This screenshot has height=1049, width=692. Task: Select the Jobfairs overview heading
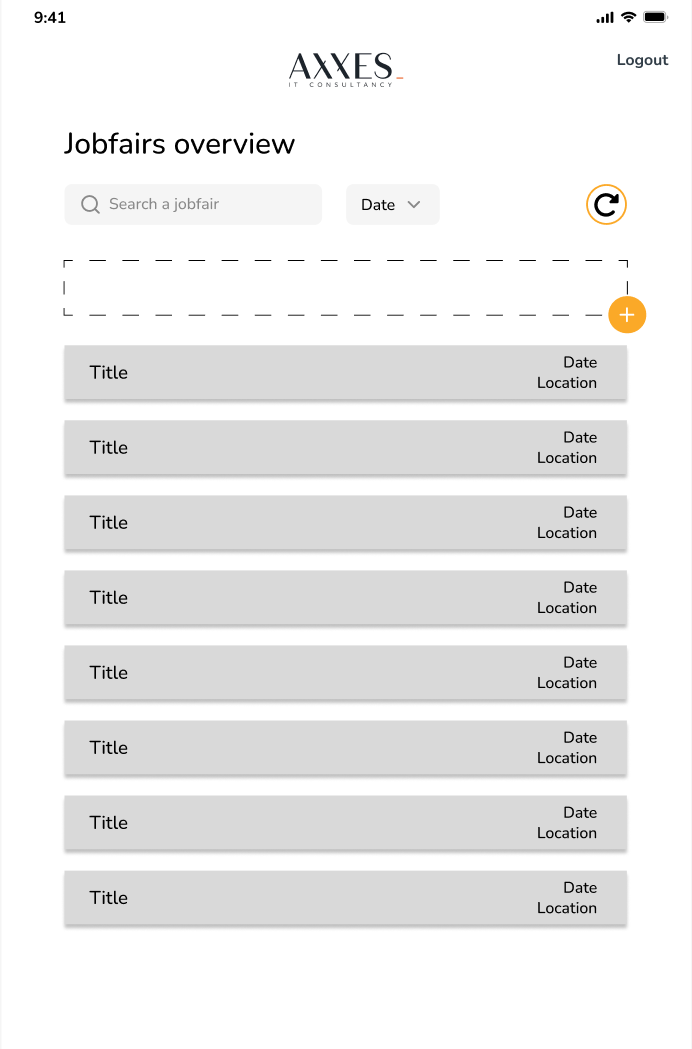coord(180,143)
